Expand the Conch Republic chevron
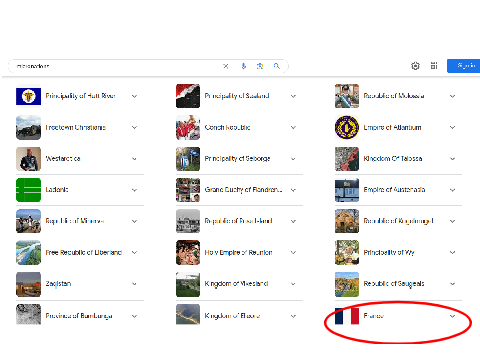The height and width of the screenshot is (360, 480). click(x=293, y=127)
